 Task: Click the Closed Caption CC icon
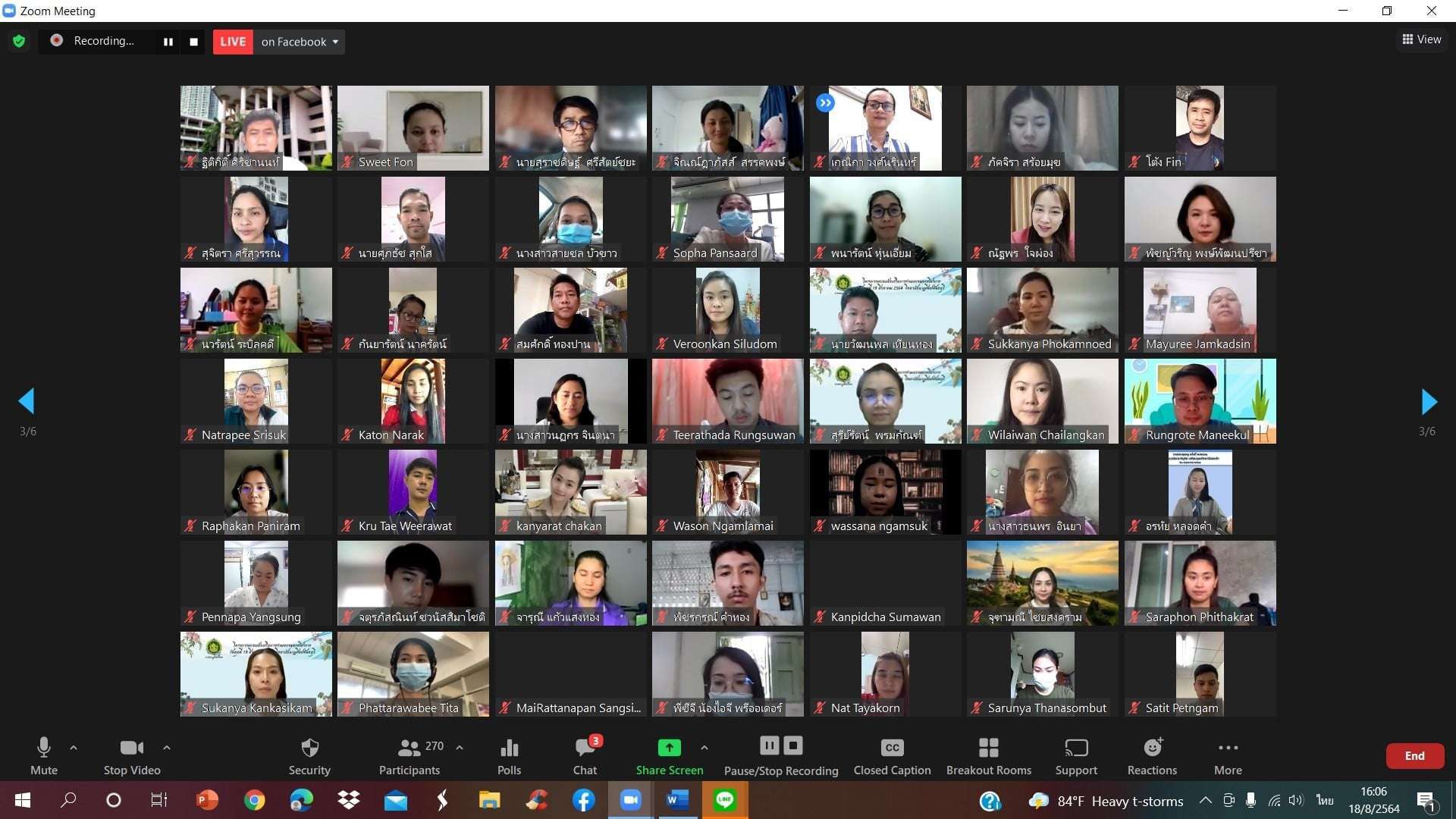892,748
